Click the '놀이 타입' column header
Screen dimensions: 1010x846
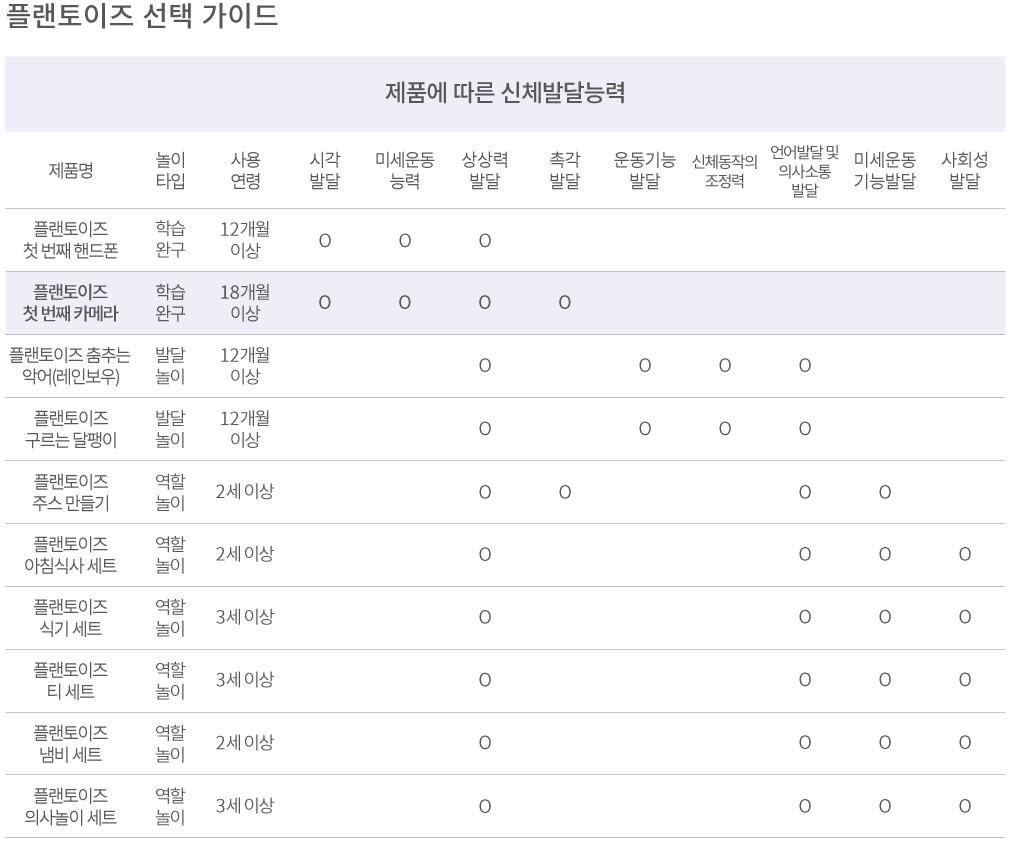coord(171,170)
